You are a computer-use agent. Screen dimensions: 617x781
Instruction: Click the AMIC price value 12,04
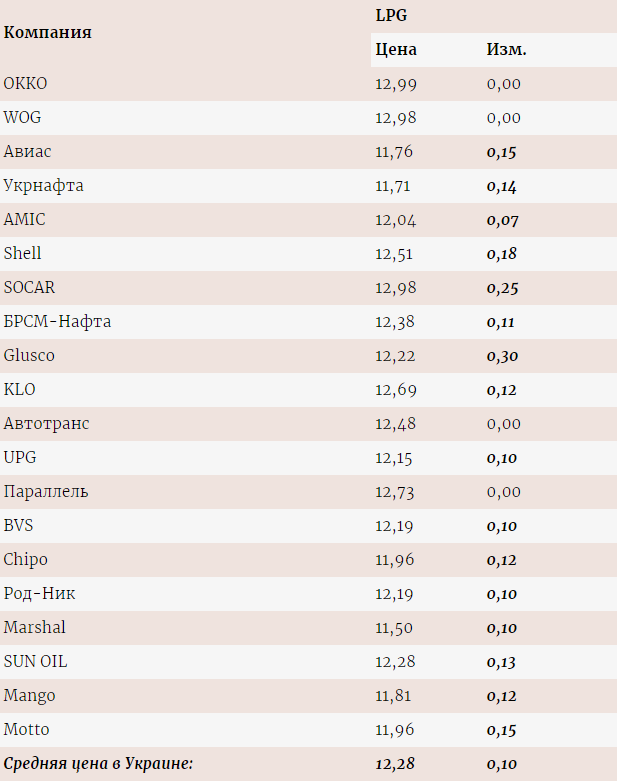pyautogui.click(x=395, y=220)
